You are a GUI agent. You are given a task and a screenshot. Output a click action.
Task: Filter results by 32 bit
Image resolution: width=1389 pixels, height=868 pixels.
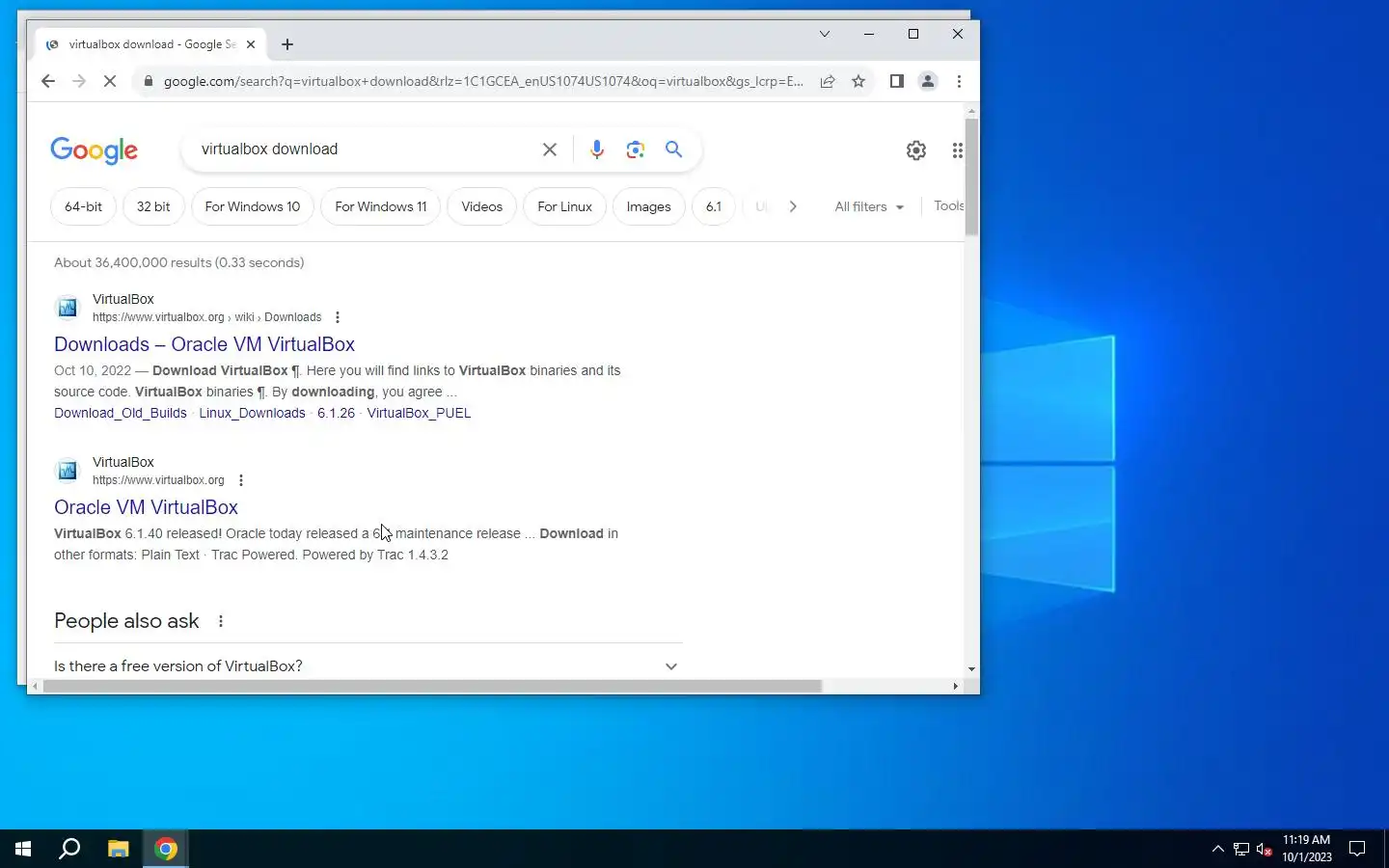(153, 206)
